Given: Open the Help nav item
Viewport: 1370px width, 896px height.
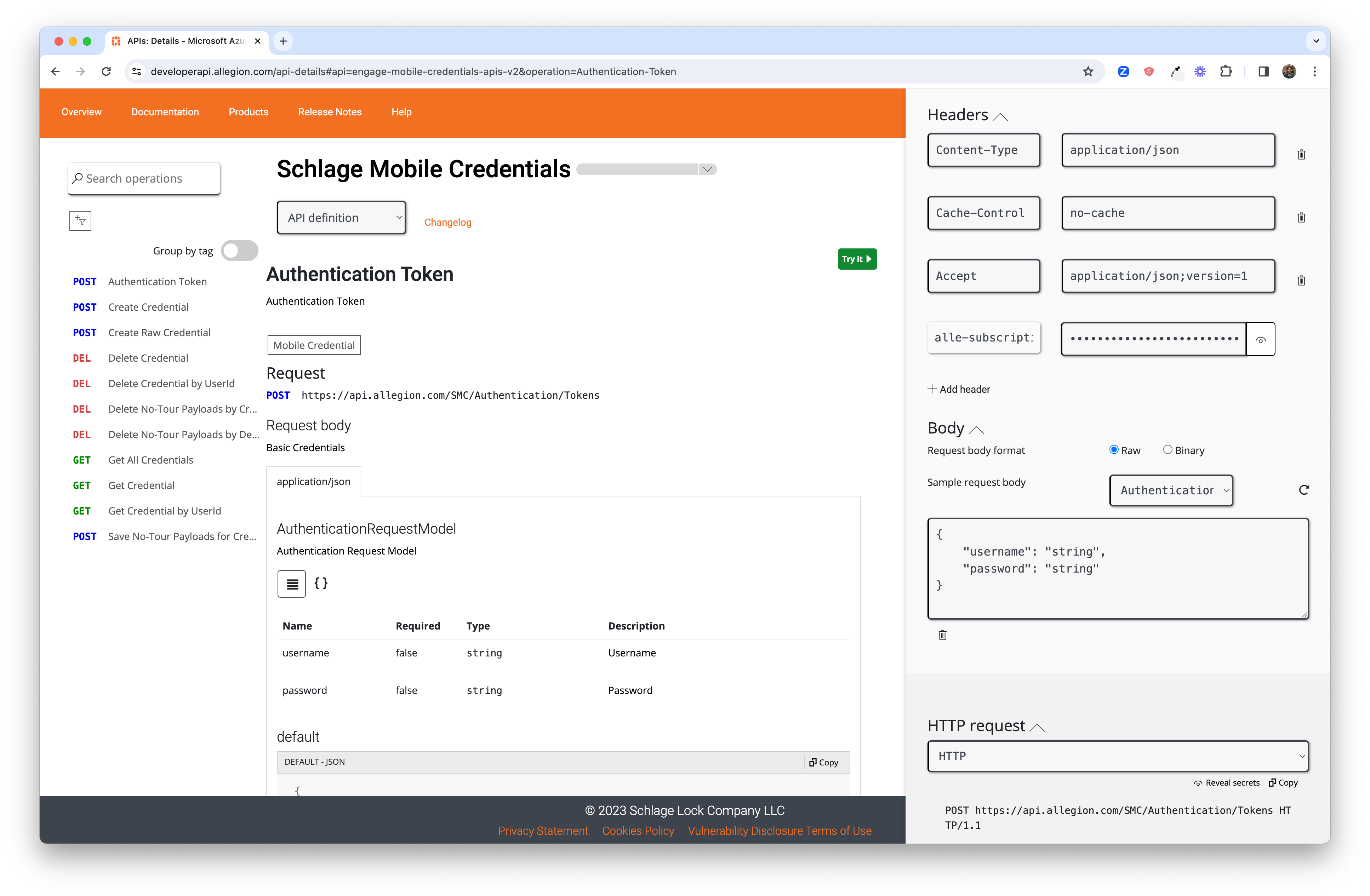Looking at the screenshot, I should (x=401, y=111).
